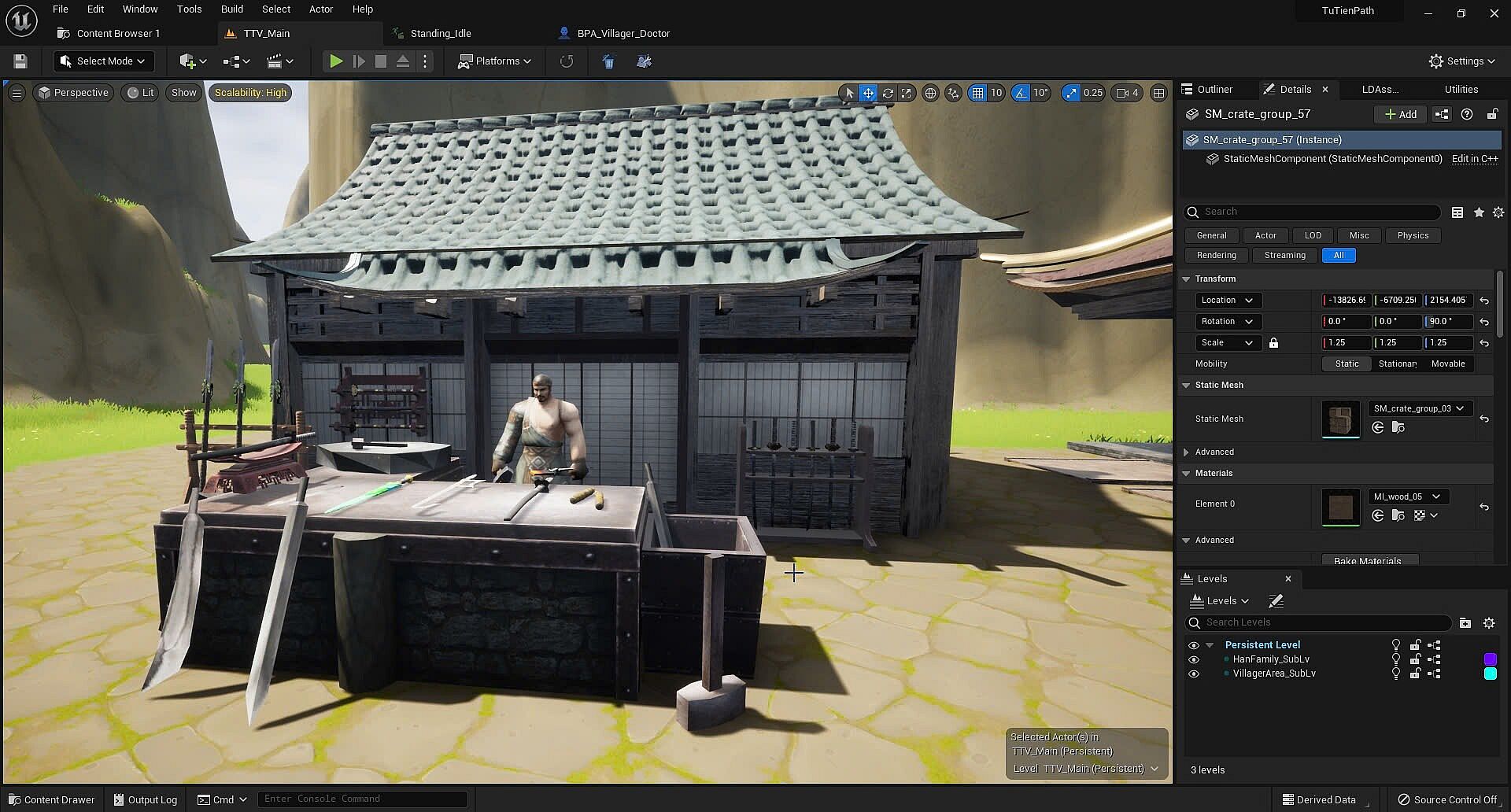Collapse the Transform section

click(1187, 279)
